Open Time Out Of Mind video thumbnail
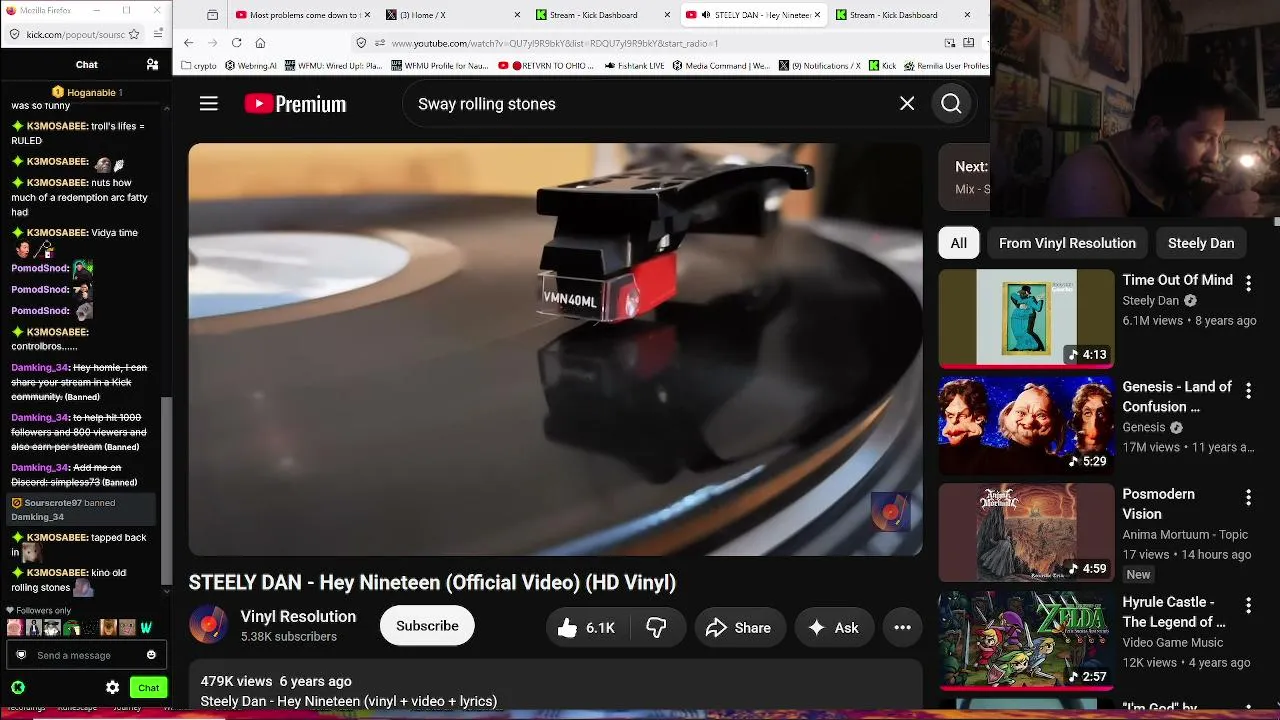 point(1026,318)
